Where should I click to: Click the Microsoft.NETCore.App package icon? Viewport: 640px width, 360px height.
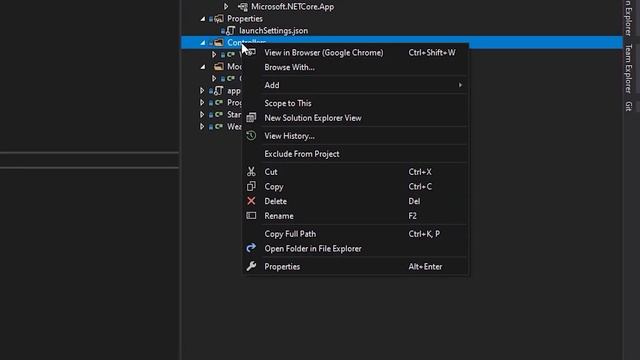click(242, 7)
